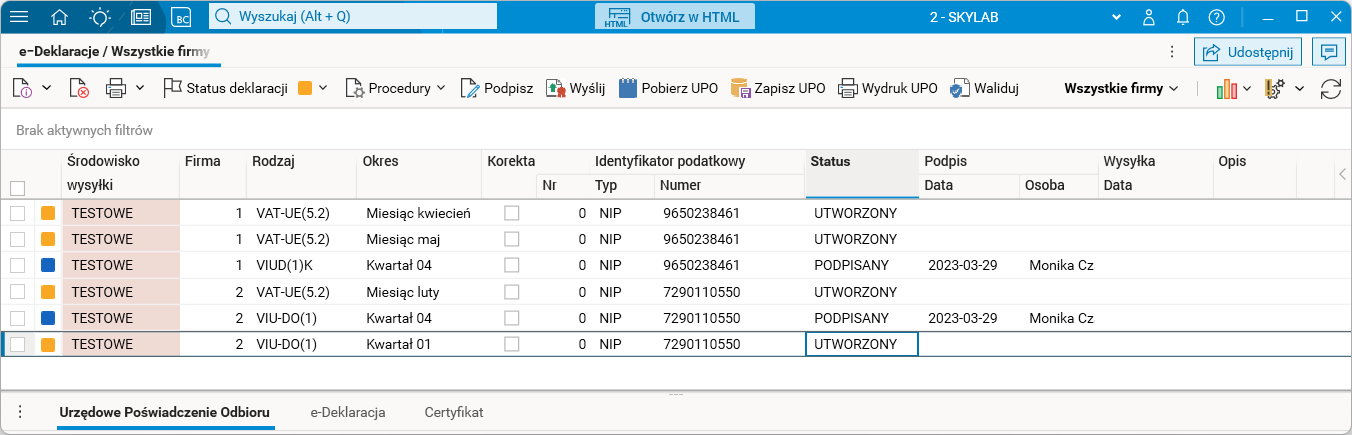Open the chat comments icon
The image size is (1352, 435).
(1329, 52)
